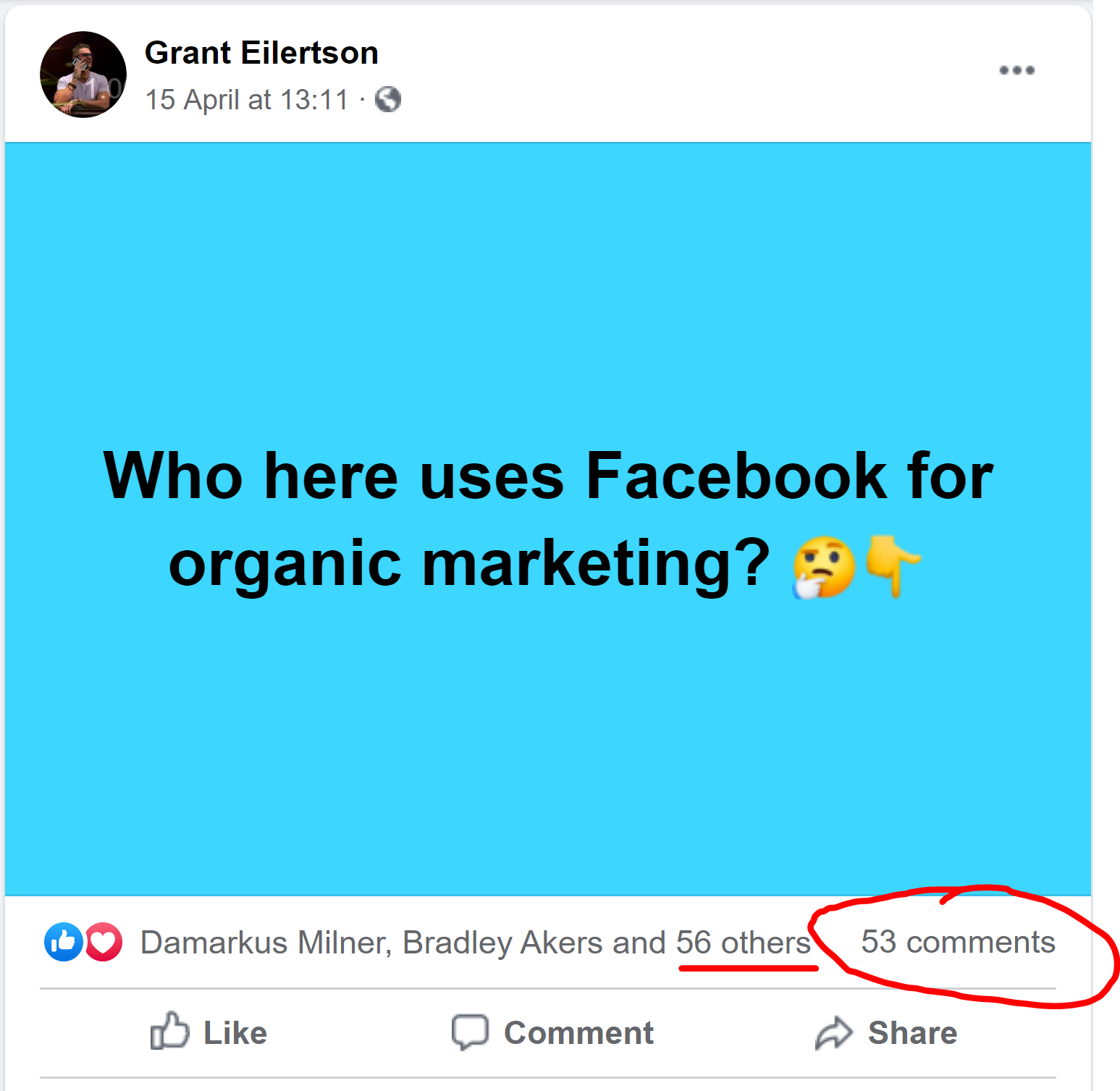Click the 'organic marketing?' text line
The image size is (1120, 1091).
[x=469, y=564]
